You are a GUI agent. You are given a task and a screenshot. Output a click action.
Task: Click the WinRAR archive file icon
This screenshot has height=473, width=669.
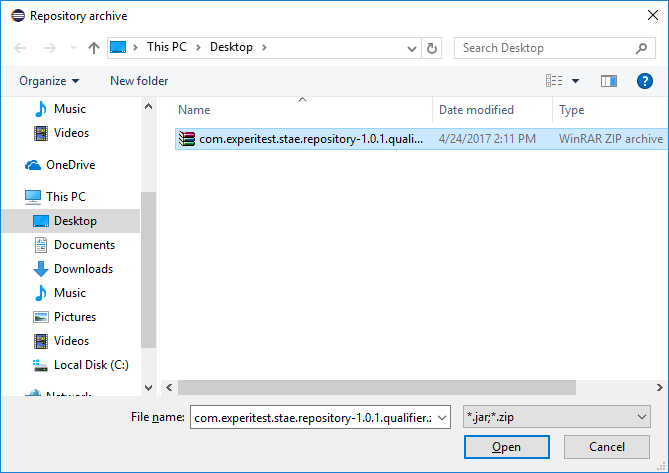pyautogui.click(x=187, y=139)
